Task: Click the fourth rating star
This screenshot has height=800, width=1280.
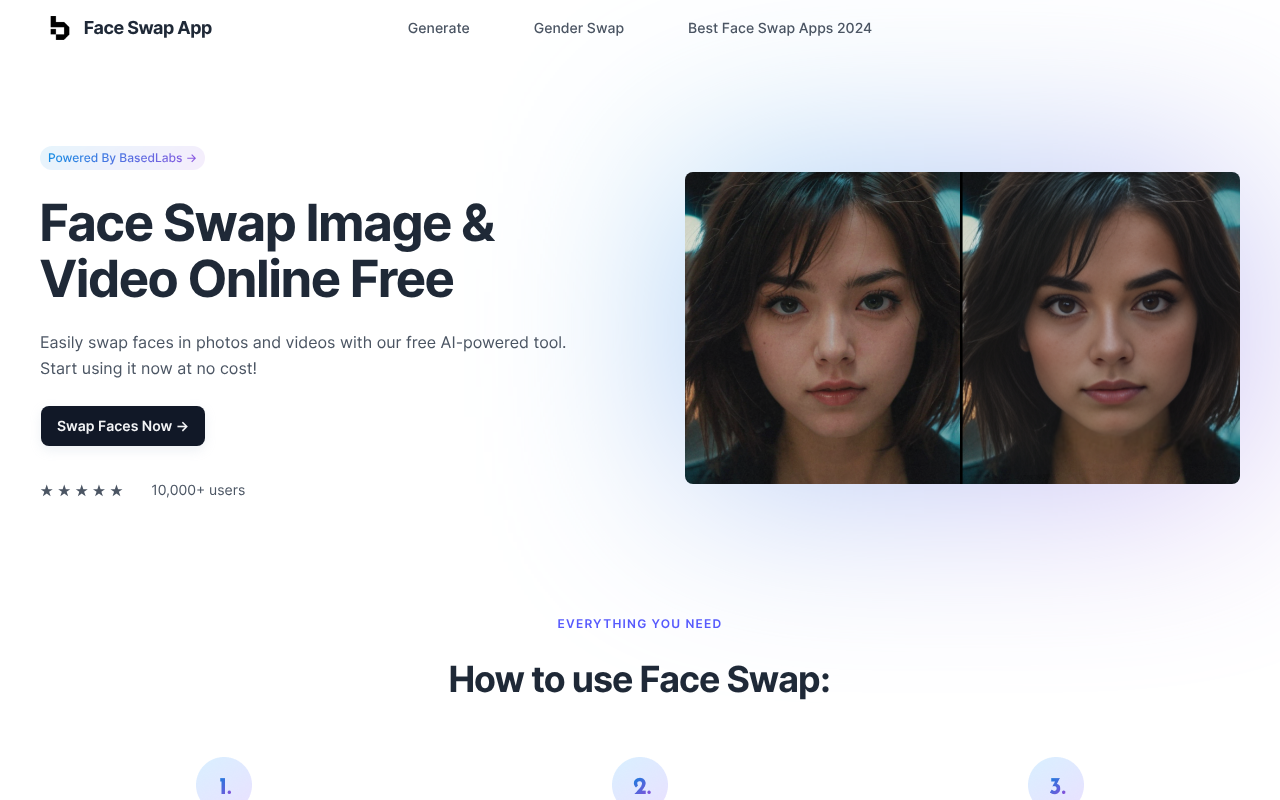Action: (99, 490)
